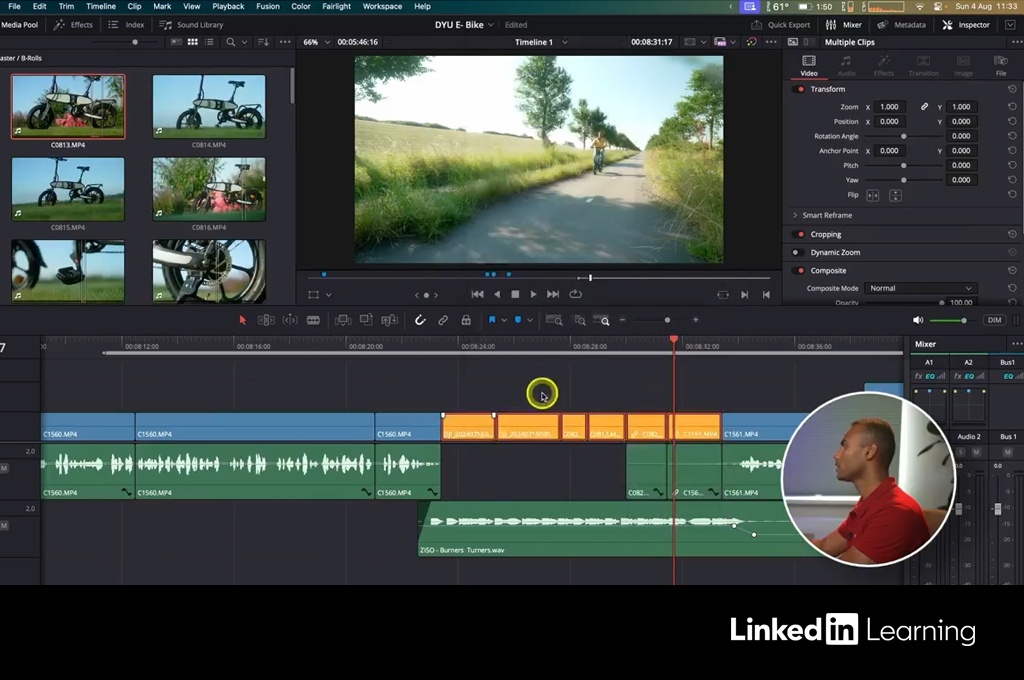This screenshot has width=1024, height=680.
Task: Click the position lock padlock icon
Action: tap(466, 320)
